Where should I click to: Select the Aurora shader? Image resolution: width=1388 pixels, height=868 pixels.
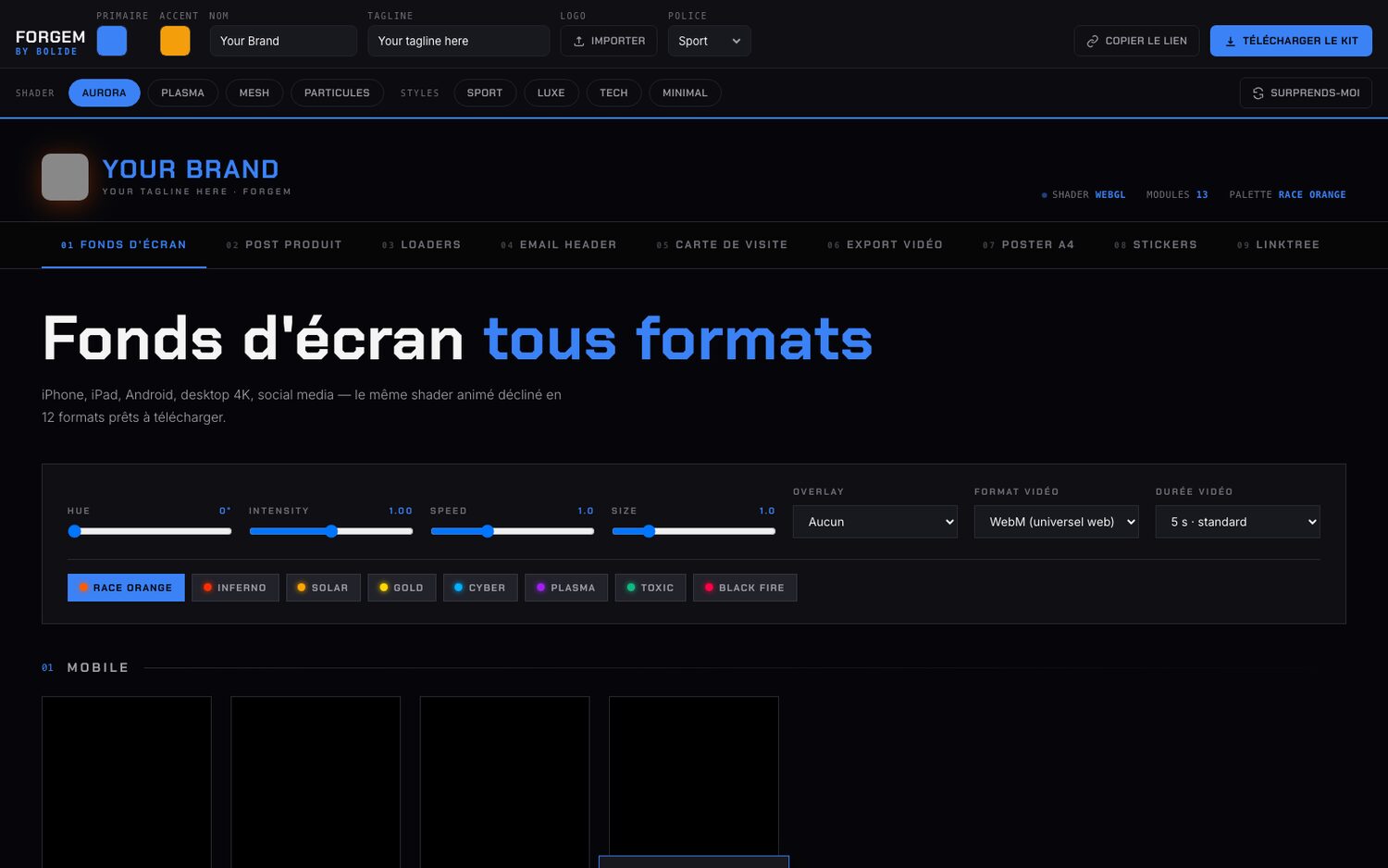pyautogui.click(x=104, y=93)
